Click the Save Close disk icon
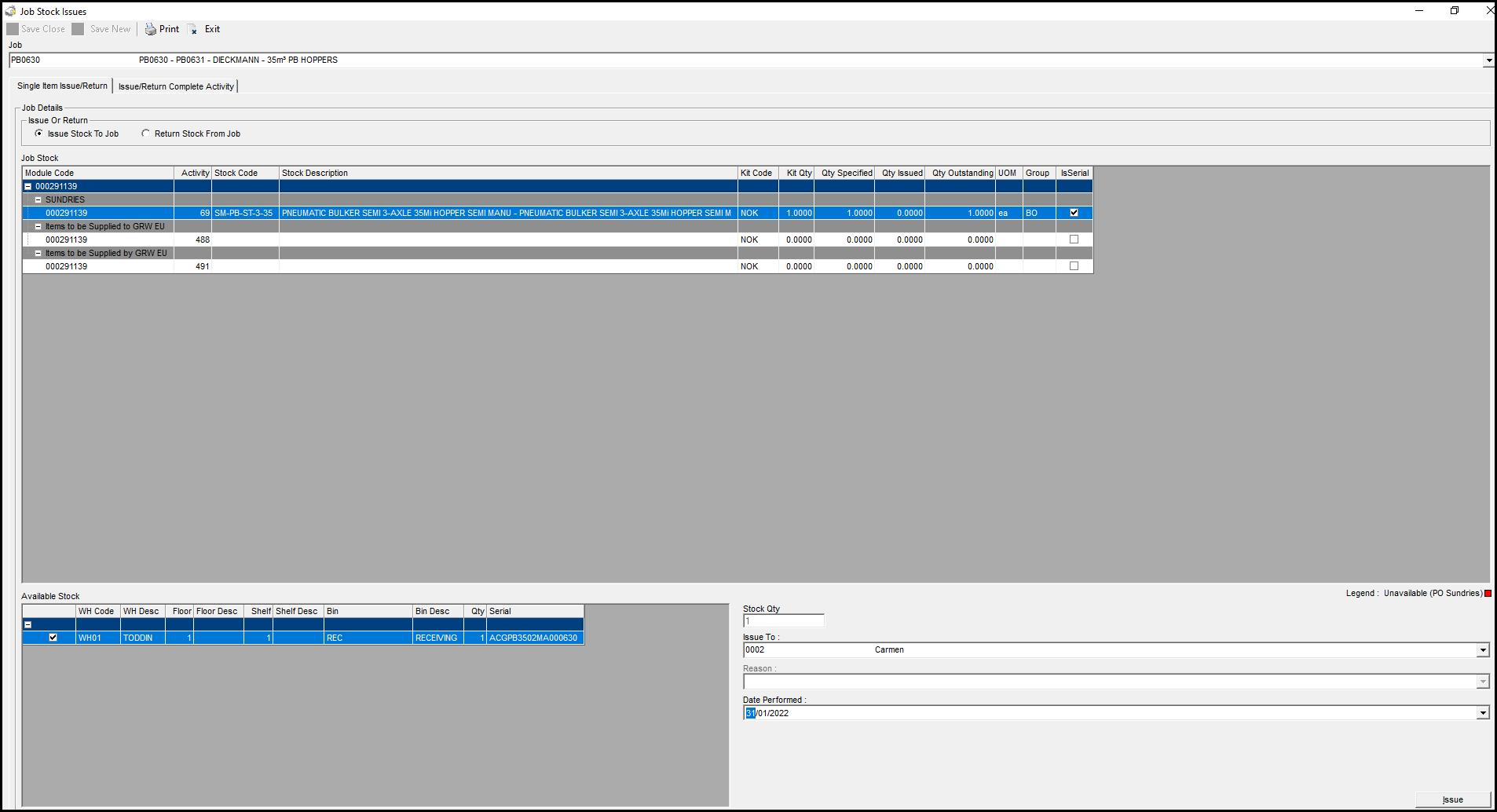Image resolution: width=1497 pixels, height=812 pixels. 13,29
